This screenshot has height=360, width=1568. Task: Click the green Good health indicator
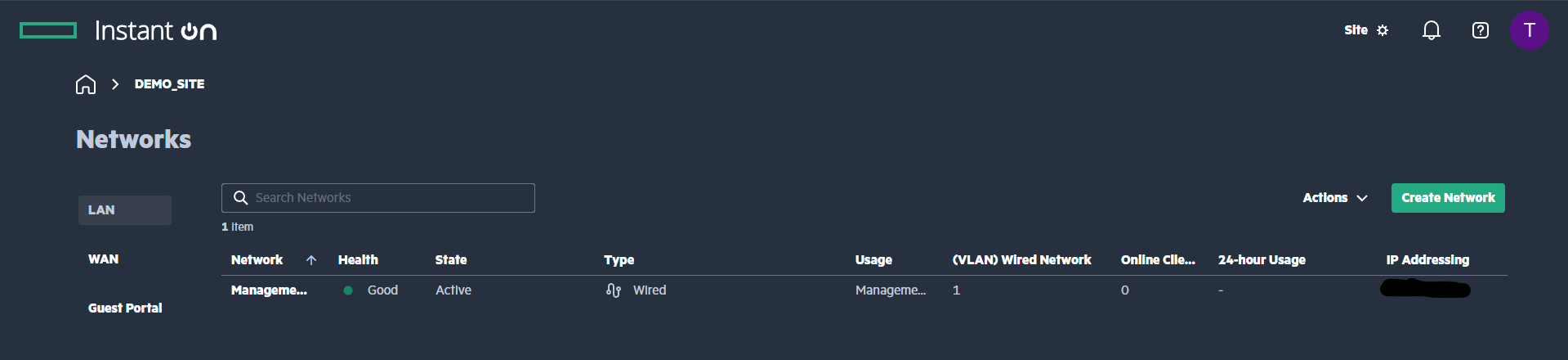pyautogui.click(x=348, y=290)
